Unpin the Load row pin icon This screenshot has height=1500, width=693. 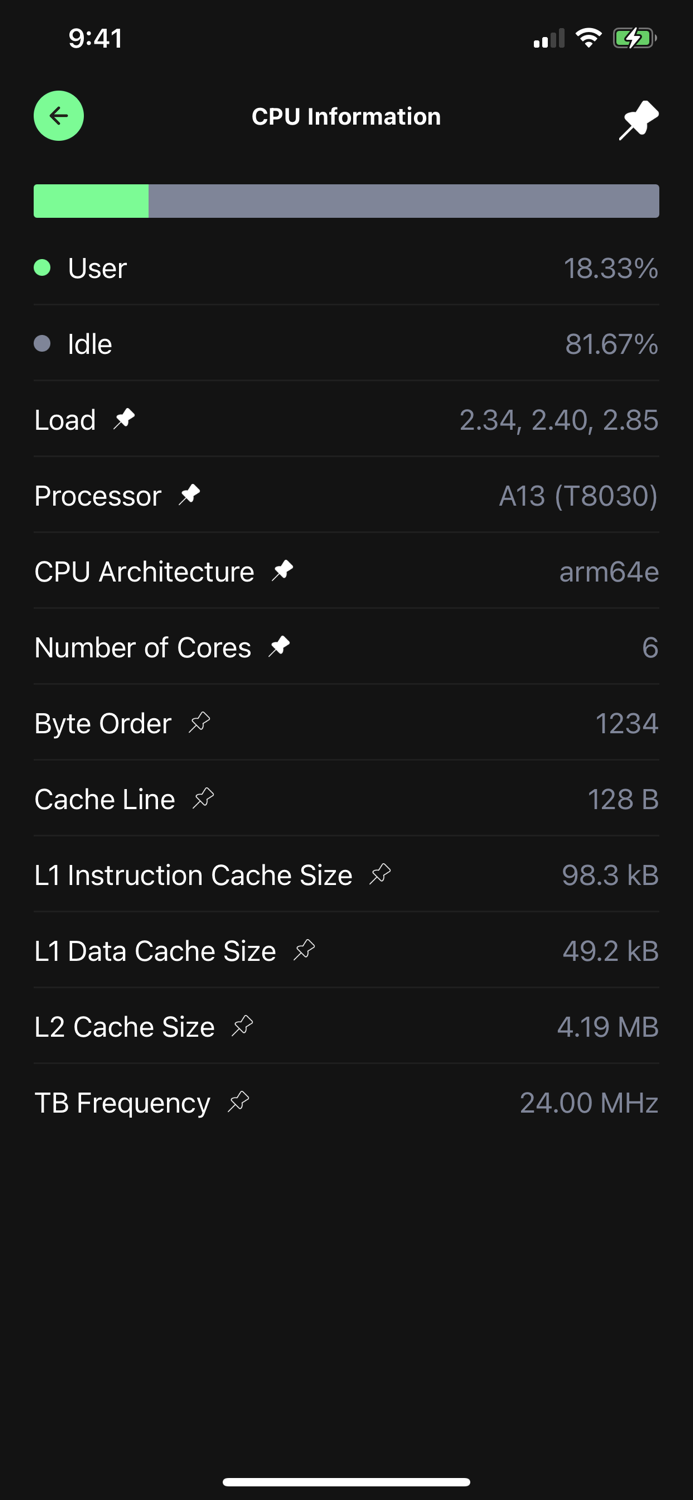(x=125, y=419)
